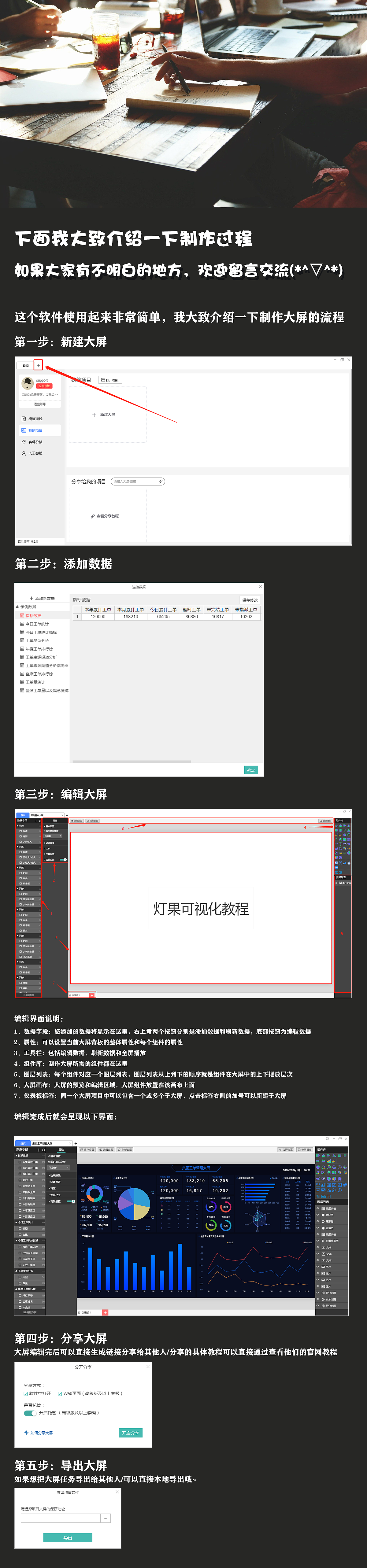Click 保存页面 in the finished dashboard toolbar
This screenshot has width=367, height=1568.
pos(87,1150)
